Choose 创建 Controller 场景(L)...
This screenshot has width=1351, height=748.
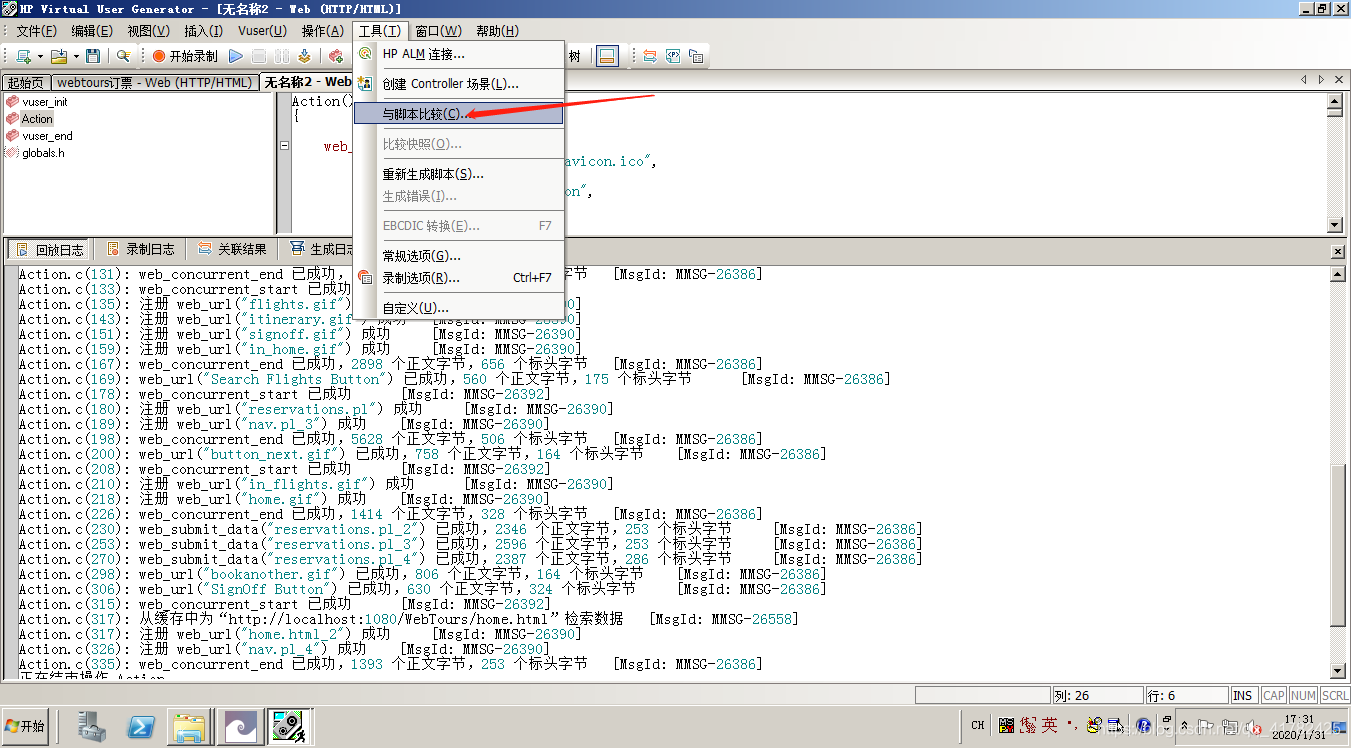(x=459, y=84)
